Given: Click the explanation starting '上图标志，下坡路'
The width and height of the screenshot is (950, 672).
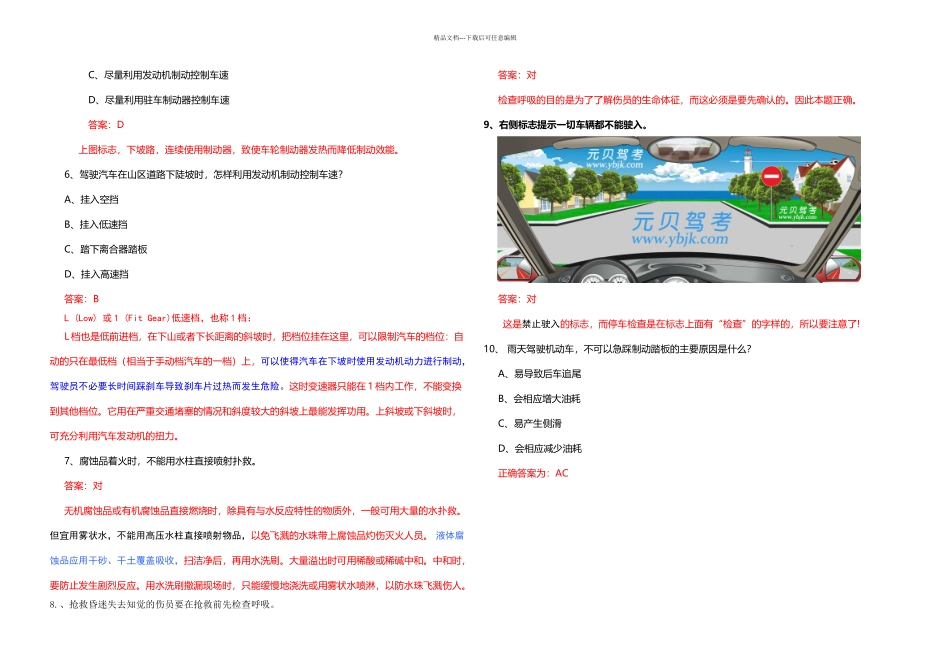Looking at the screenshot, I should (240, 150).
